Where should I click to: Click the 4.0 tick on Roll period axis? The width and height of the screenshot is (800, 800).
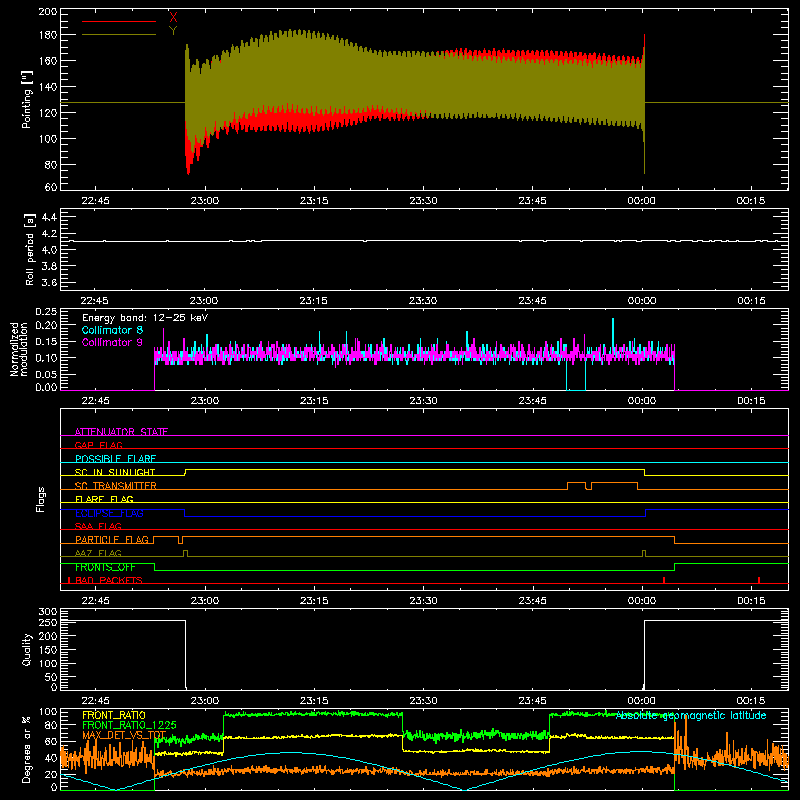click(49, 250)
